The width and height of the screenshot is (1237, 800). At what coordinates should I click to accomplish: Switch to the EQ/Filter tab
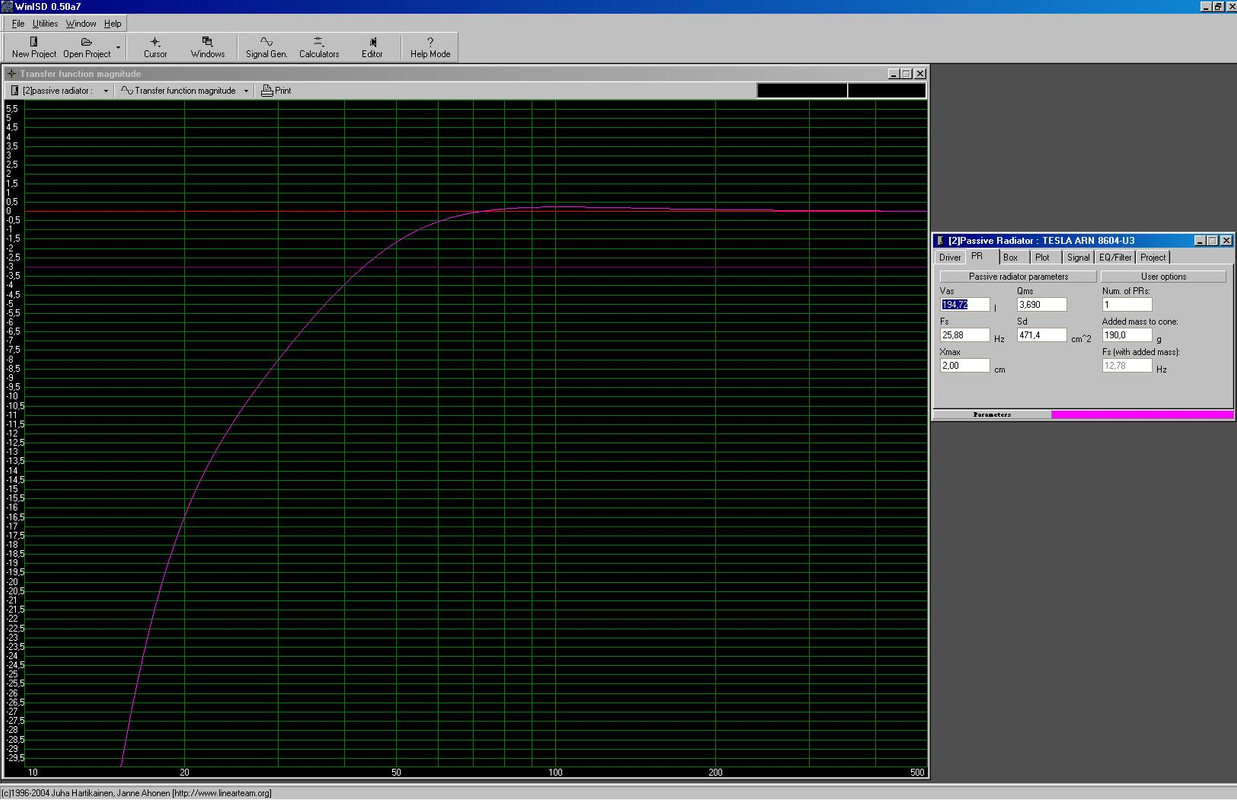1116,257
